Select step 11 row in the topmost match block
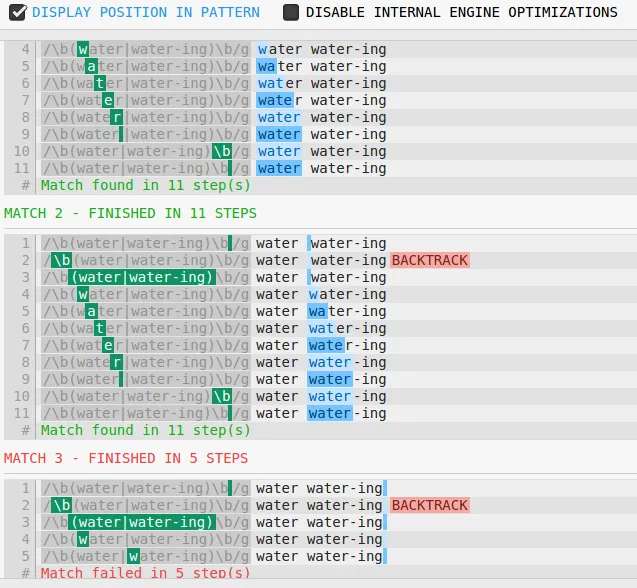The height and width of the screenshot is (588, 637). point(321,168)
